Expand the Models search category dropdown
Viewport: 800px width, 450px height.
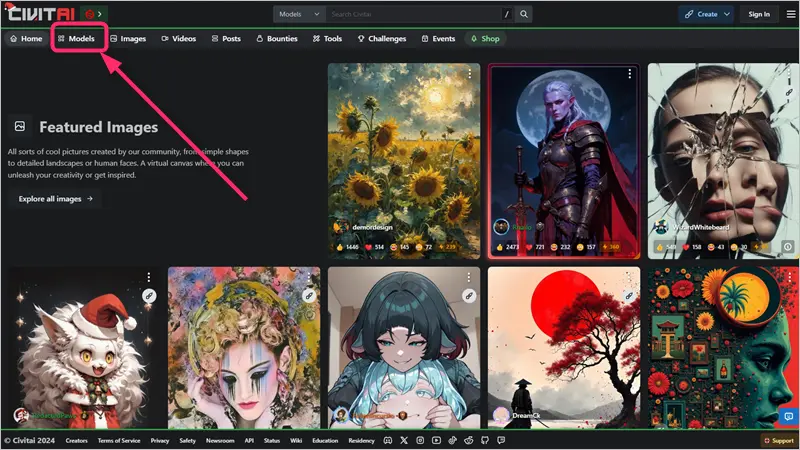tap(299, 14)
